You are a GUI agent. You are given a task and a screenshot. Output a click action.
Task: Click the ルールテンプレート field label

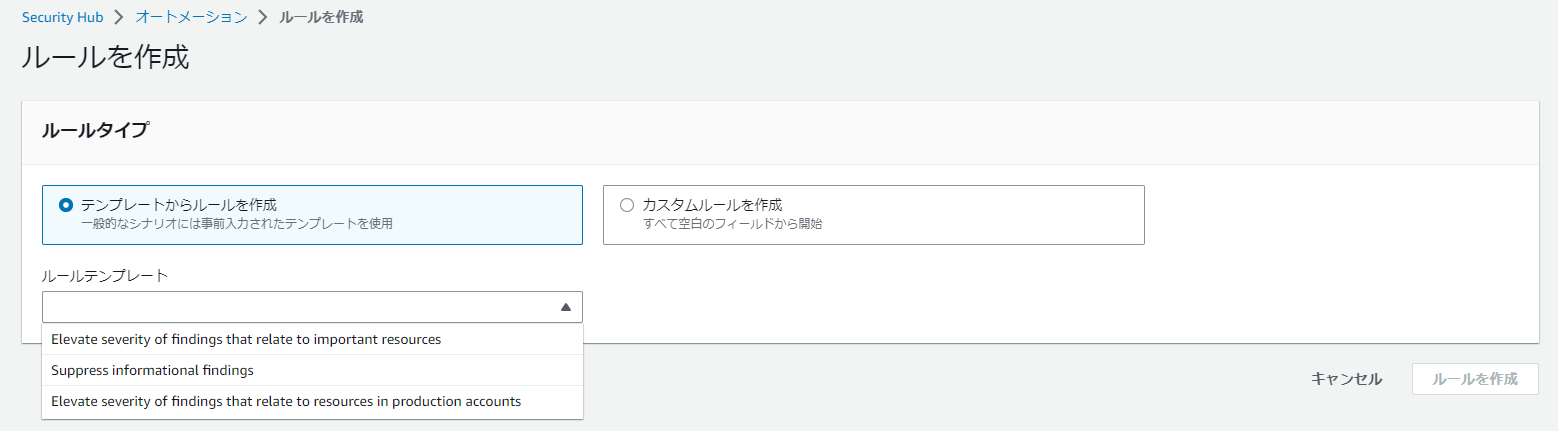coord(105,275)
